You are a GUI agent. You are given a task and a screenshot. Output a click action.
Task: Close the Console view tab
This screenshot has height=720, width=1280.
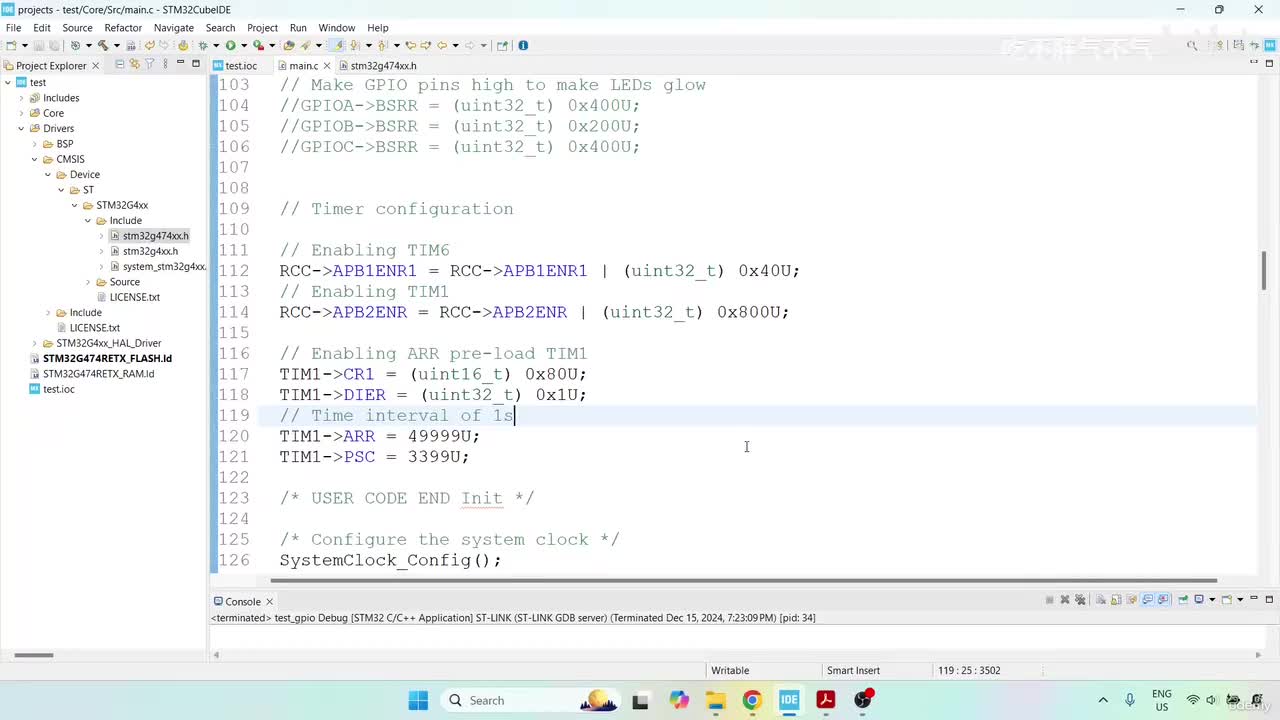coord(269,601)
